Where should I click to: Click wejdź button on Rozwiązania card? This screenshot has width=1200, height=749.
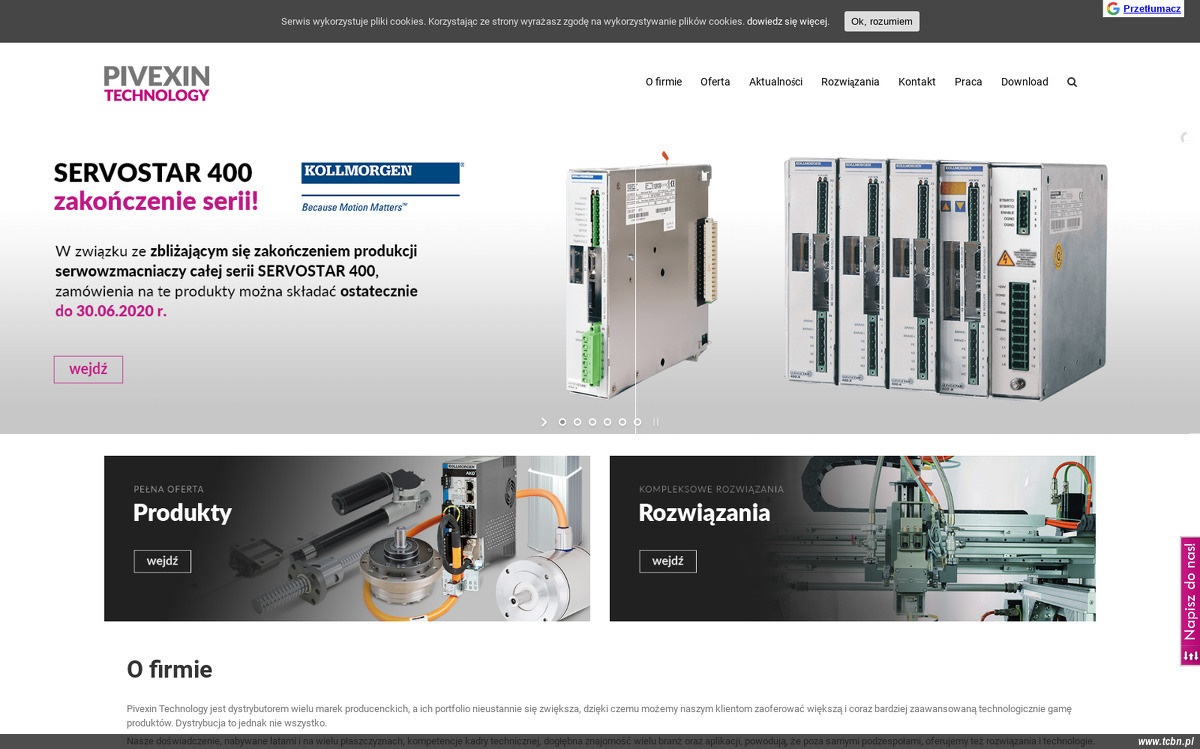pyautogui.click(x=668, y=561)
